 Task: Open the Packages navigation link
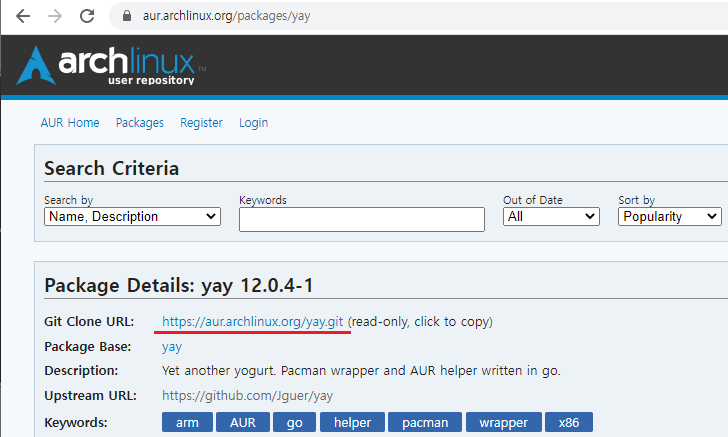pos(140,123)
